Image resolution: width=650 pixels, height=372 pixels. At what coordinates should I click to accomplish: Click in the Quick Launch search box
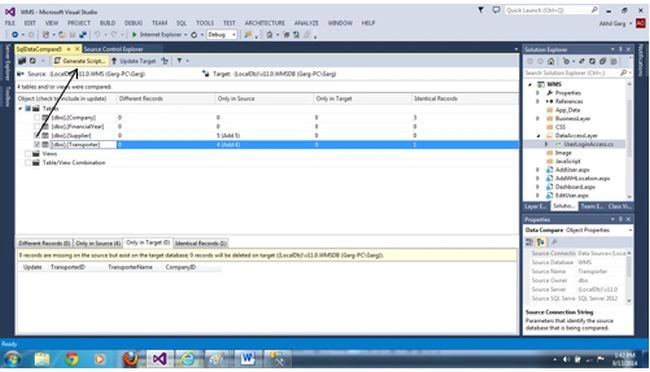[x=551, y=10]
